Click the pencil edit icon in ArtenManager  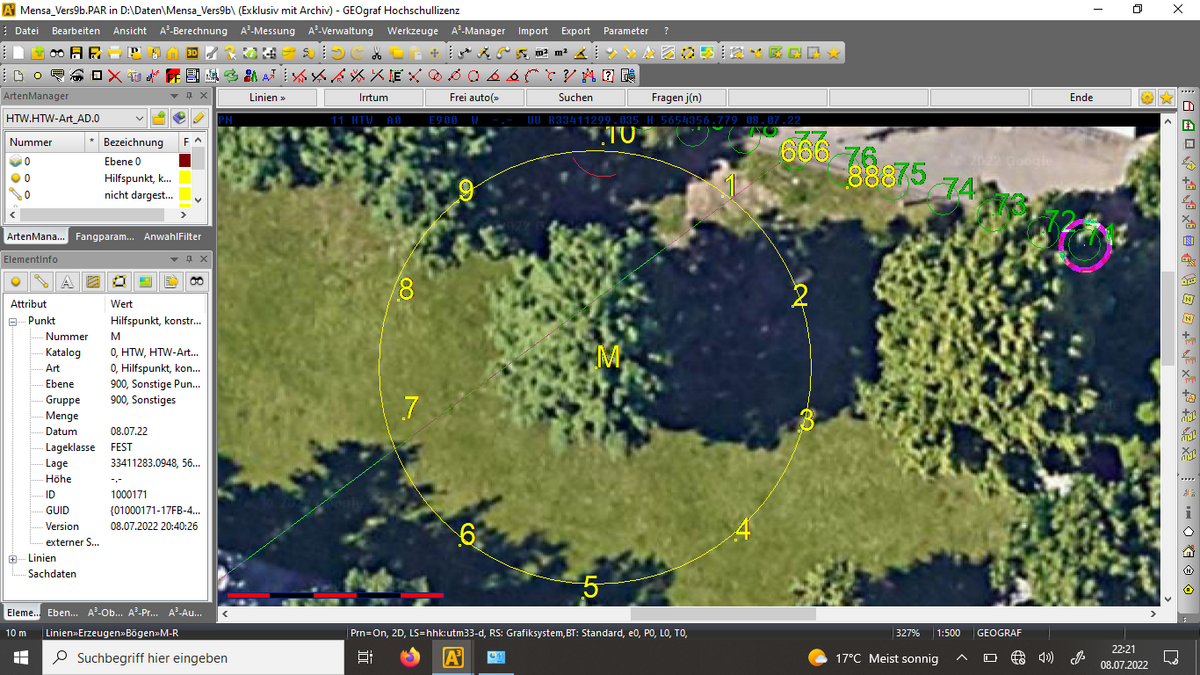[x=199, y=118]
